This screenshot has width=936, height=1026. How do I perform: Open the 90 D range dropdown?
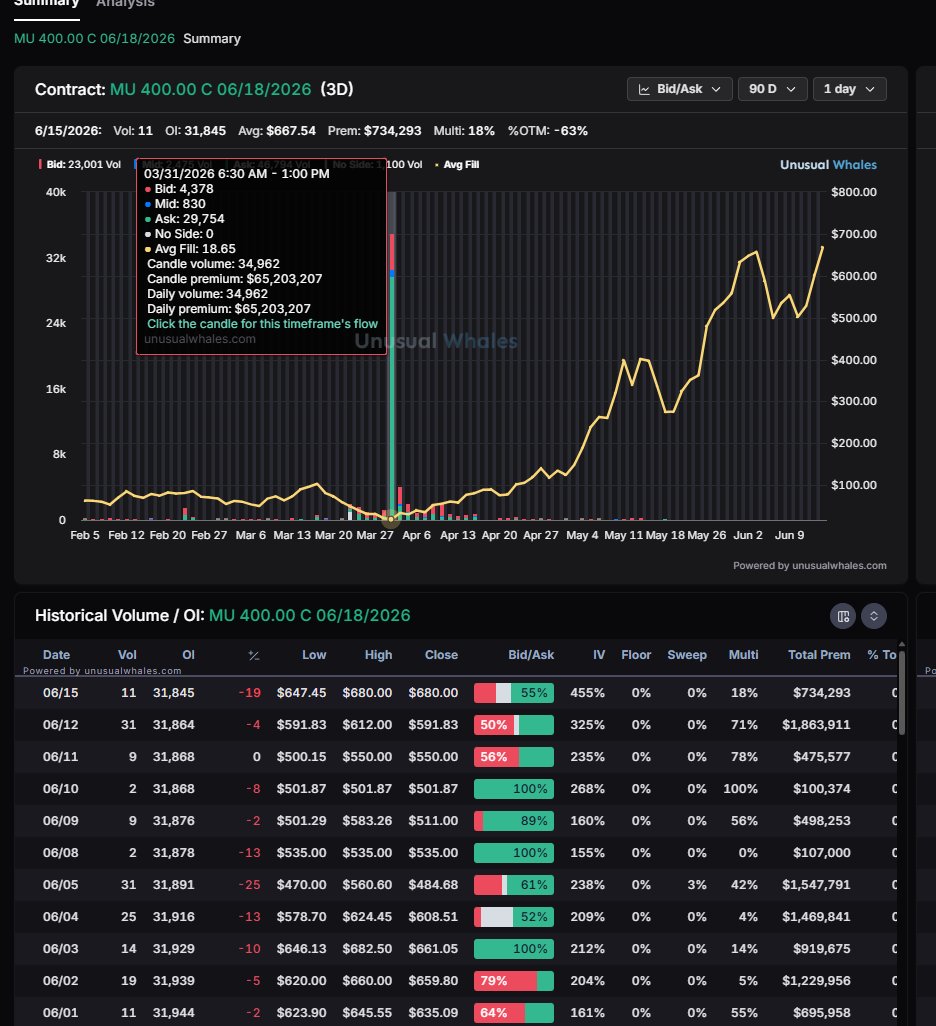click(x=772, y=89)
